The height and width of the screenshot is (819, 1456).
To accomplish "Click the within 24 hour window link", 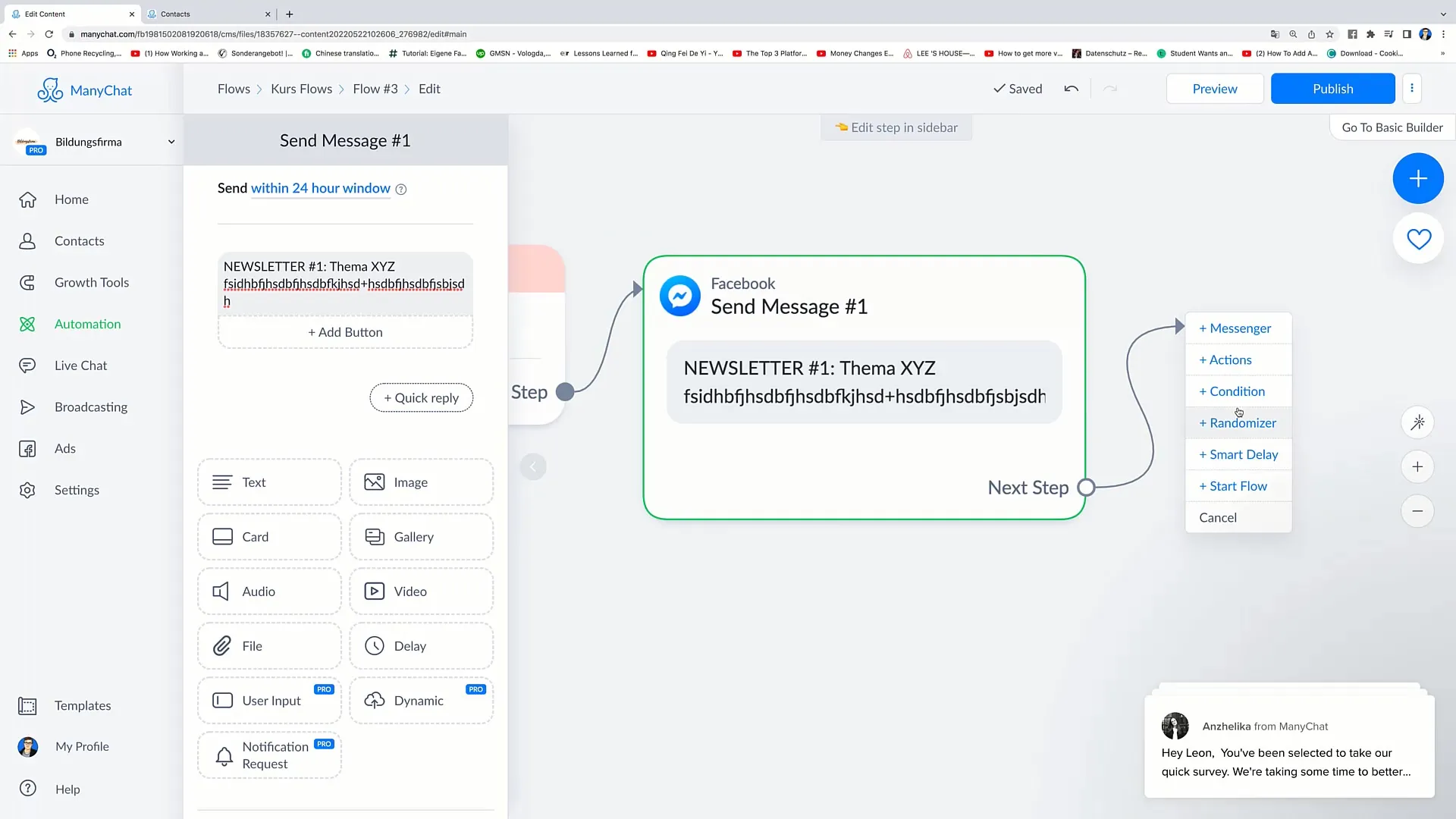I will click(x=320, y=188).
